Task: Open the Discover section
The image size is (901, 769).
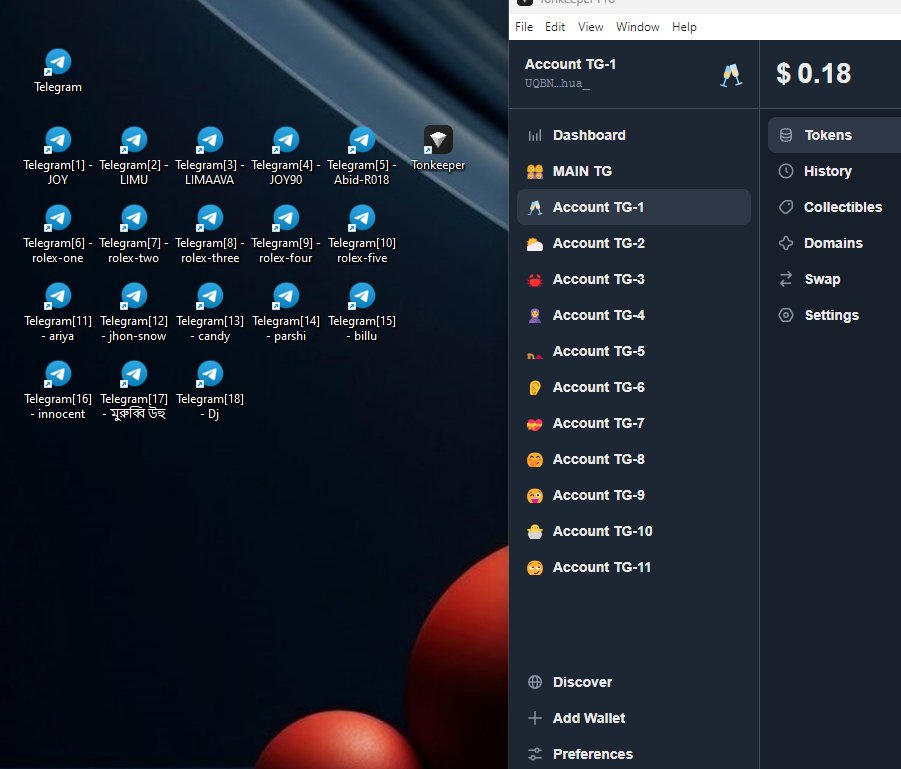Action: (x=634, y=682)
